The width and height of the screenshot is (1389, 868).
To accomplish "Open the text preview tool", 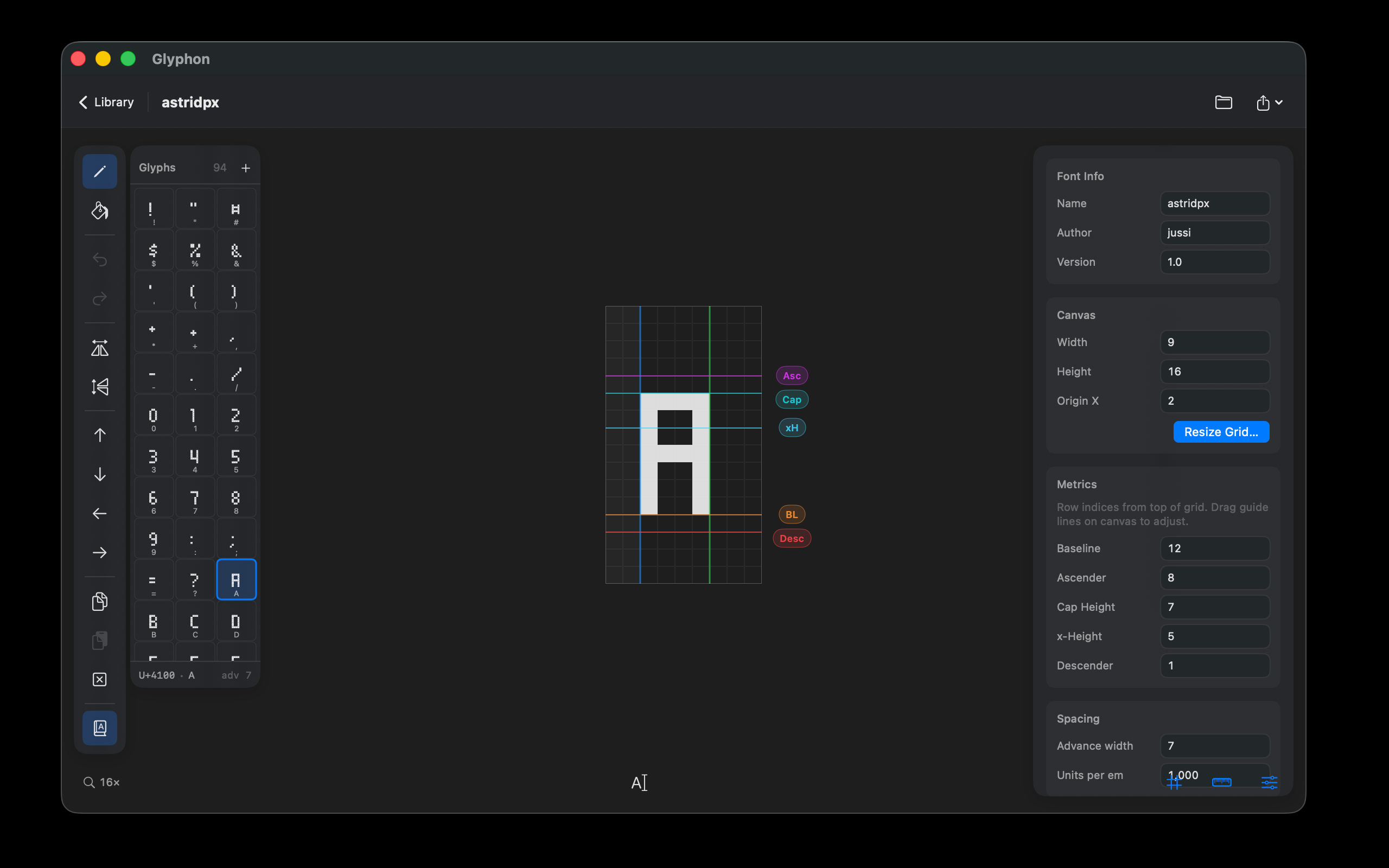I will [x=639, y=782].
